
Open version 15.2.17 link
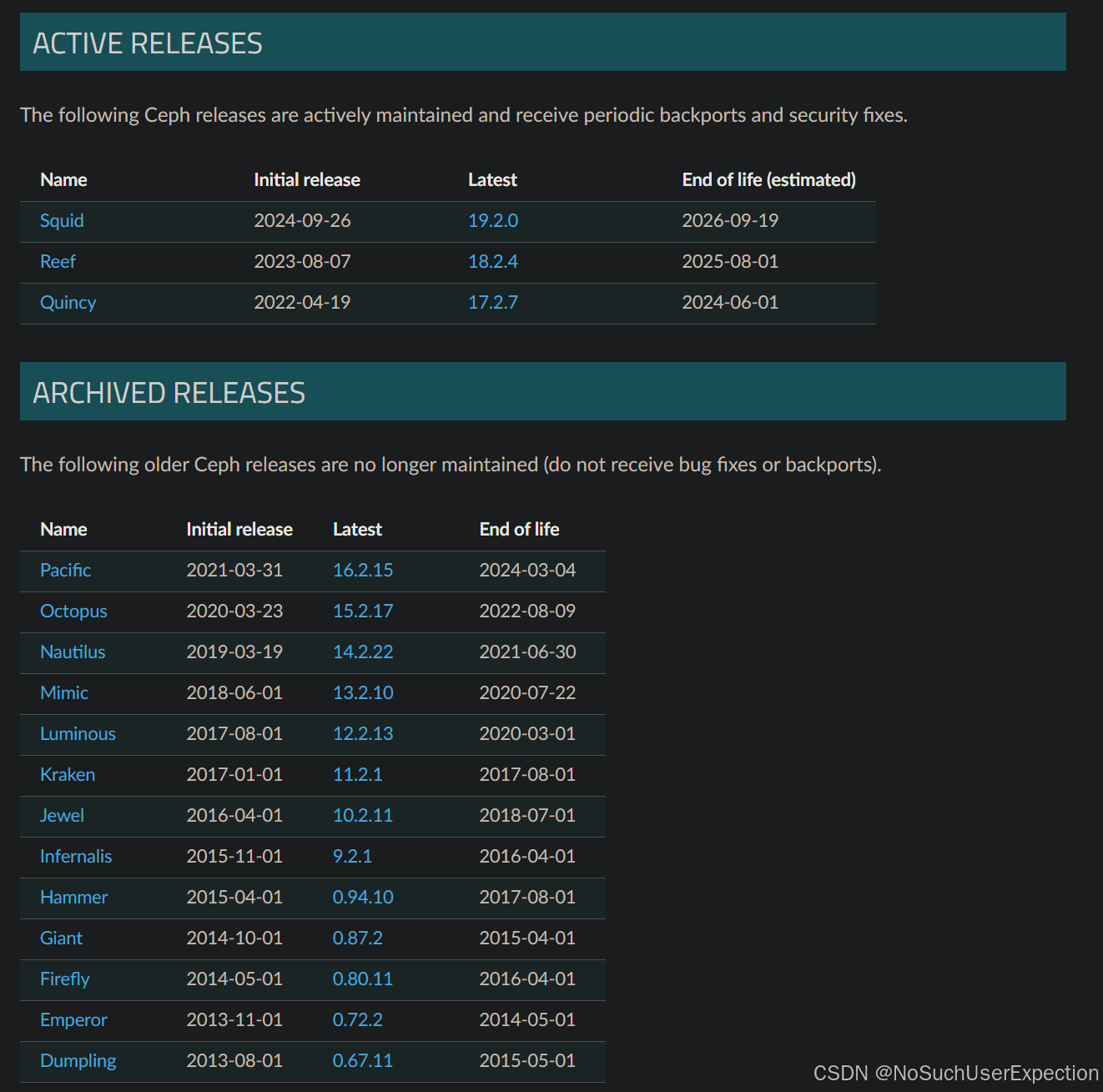[363, 611]
